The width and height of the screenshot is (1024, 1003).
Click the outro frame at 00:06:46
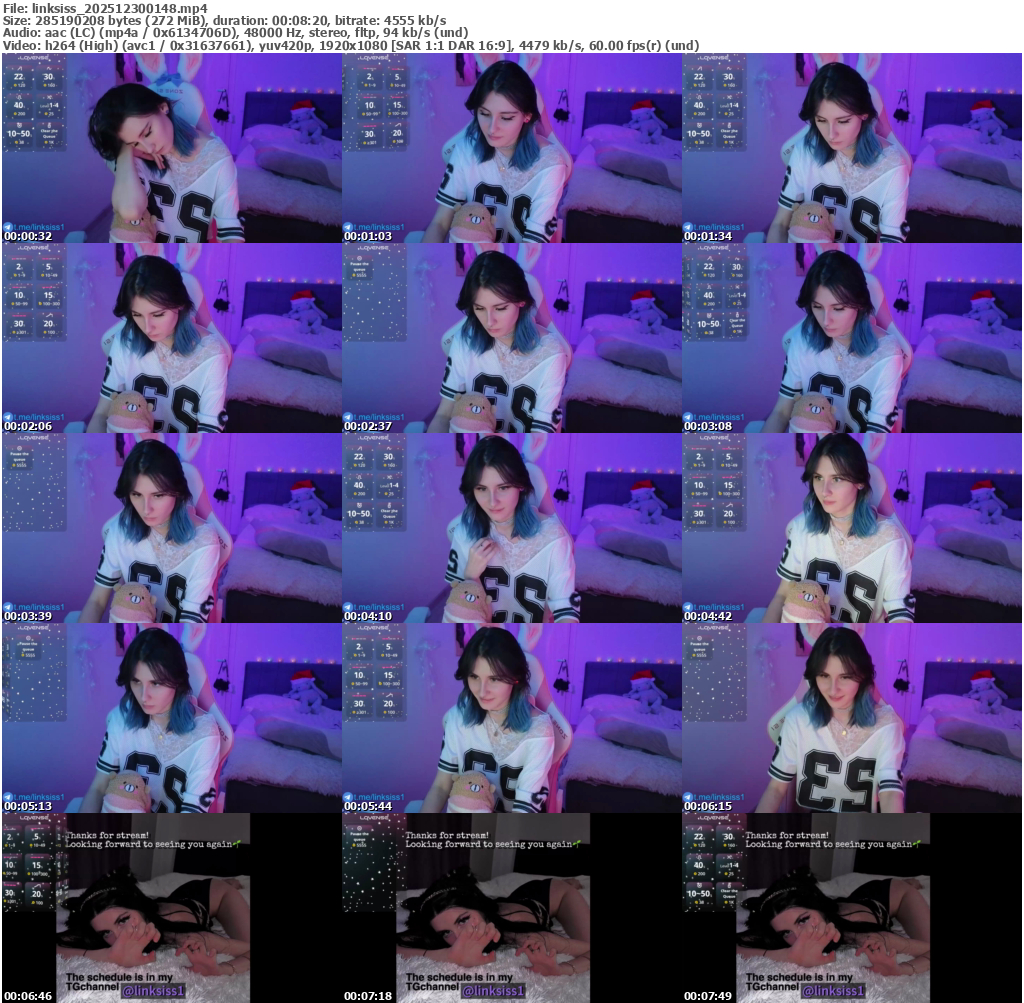coord(172,908)
